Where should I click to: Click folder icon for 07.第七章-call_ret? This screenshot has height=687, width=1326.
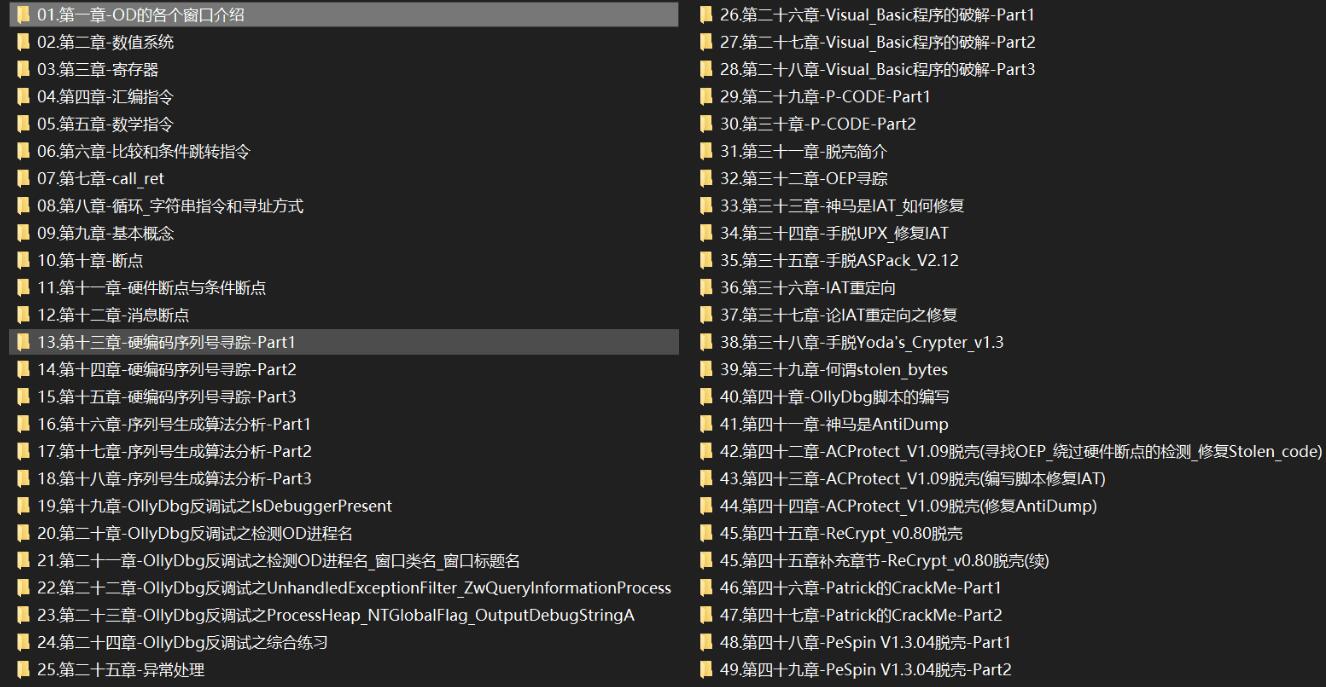(x=23, y=179)
